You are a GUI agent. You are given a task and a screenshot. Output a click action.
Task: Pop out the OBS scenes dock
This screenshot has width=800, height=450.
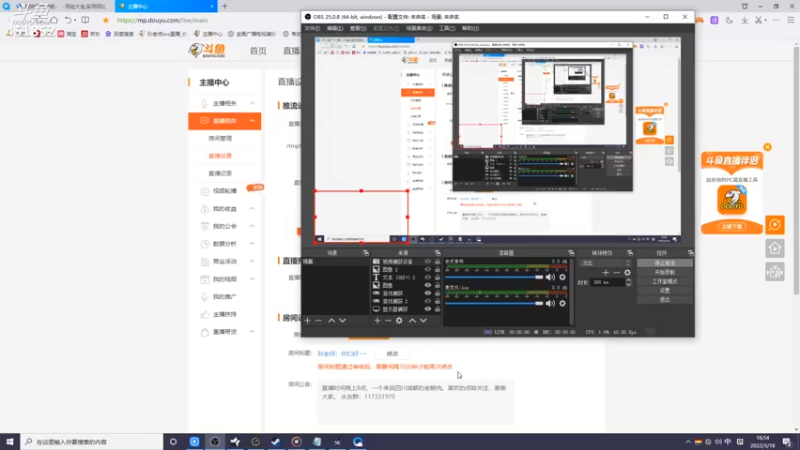pyautogui.click(x=366, y=253)
